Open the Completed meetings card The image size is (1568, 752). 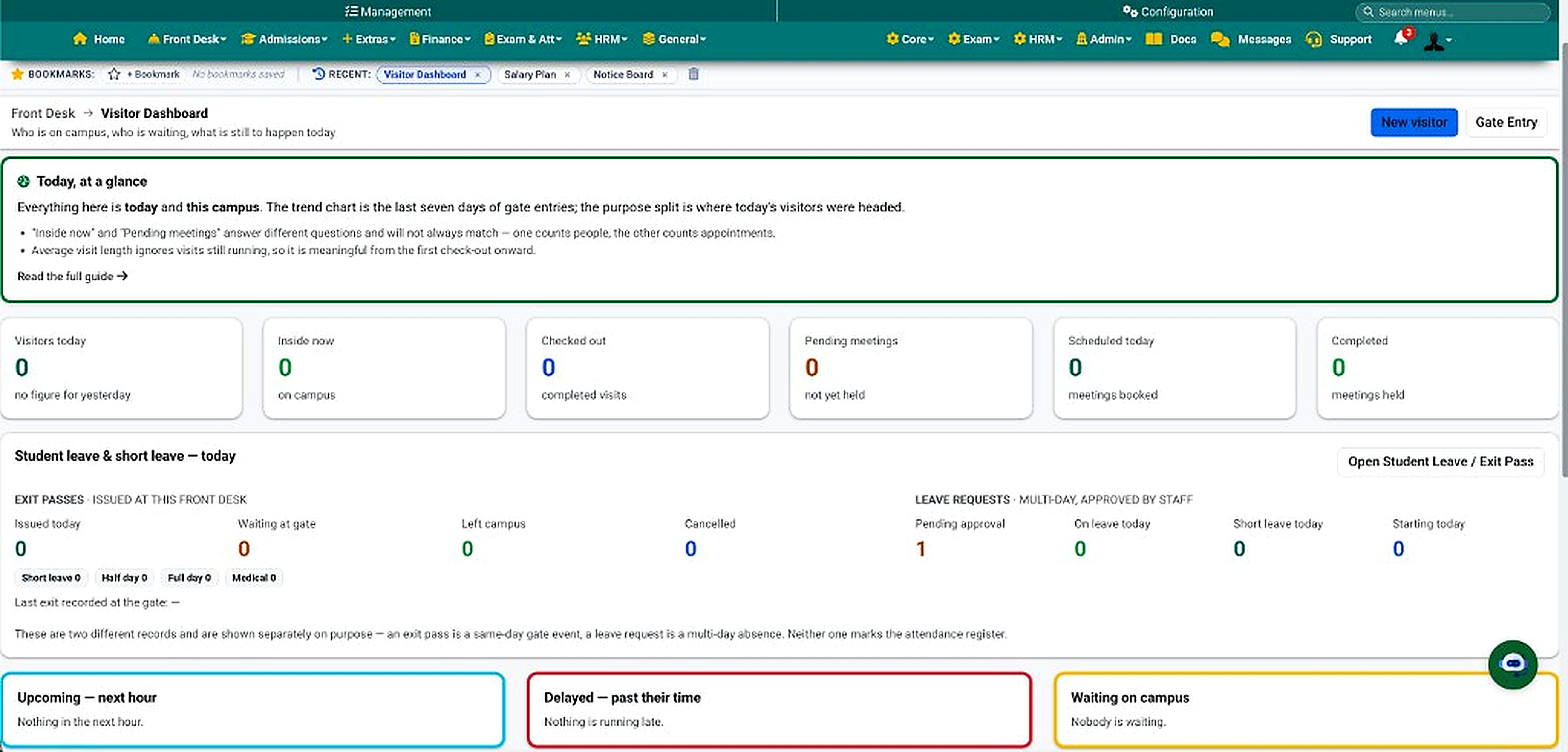click(x=1437, y=369)
